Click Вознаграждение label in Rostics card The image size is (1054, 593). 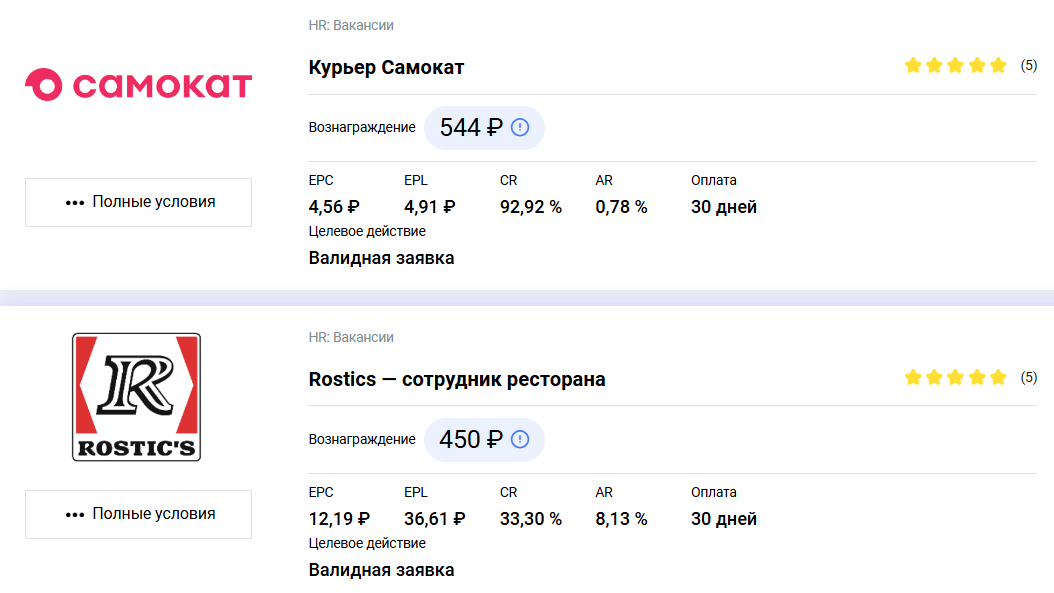(x=362, y=440)
